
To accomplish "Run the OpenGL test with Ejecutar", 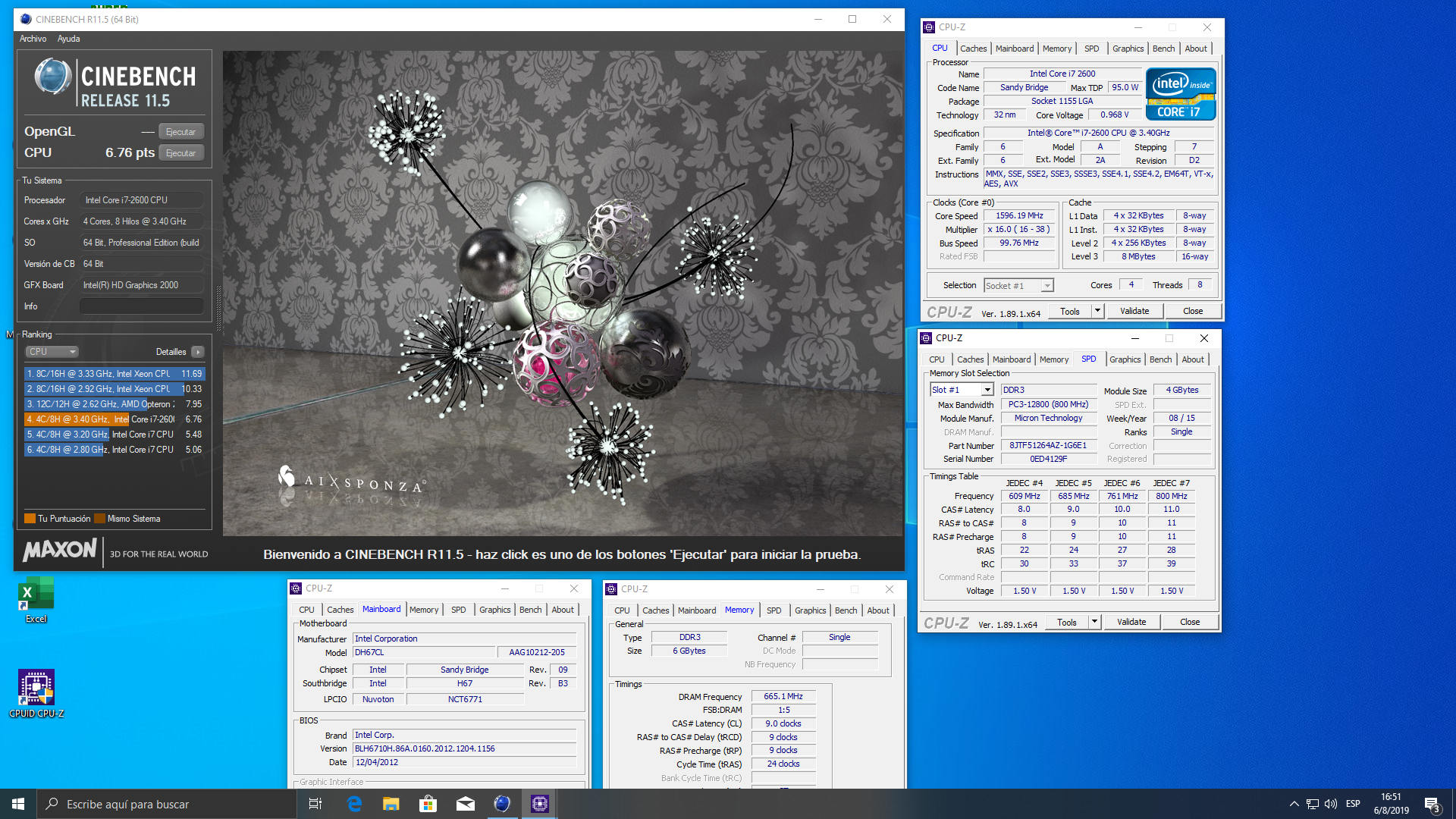I will coord(180,132).
